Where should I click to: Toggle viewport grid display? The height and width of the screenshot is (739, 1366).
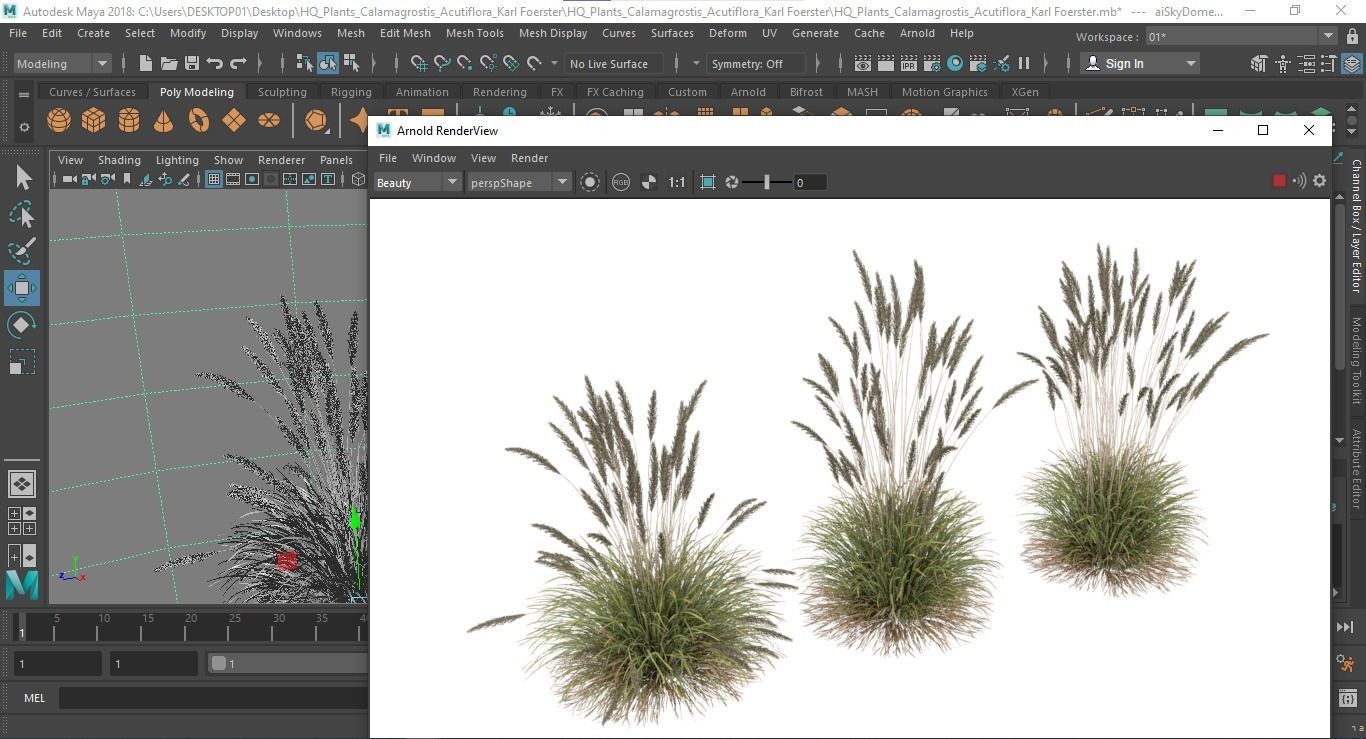(x=213, y=179)
